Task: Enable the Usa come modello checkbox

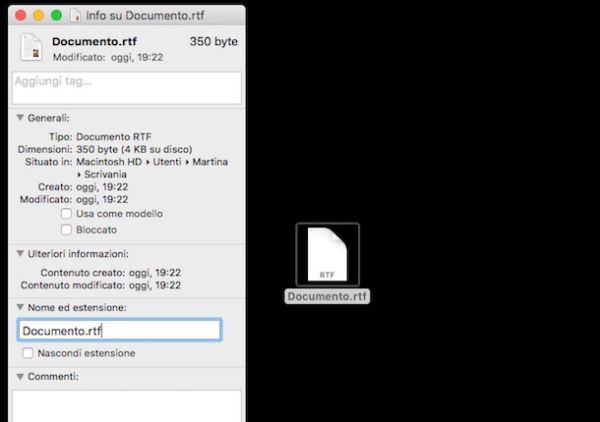Action: click(x=66, y=214)
